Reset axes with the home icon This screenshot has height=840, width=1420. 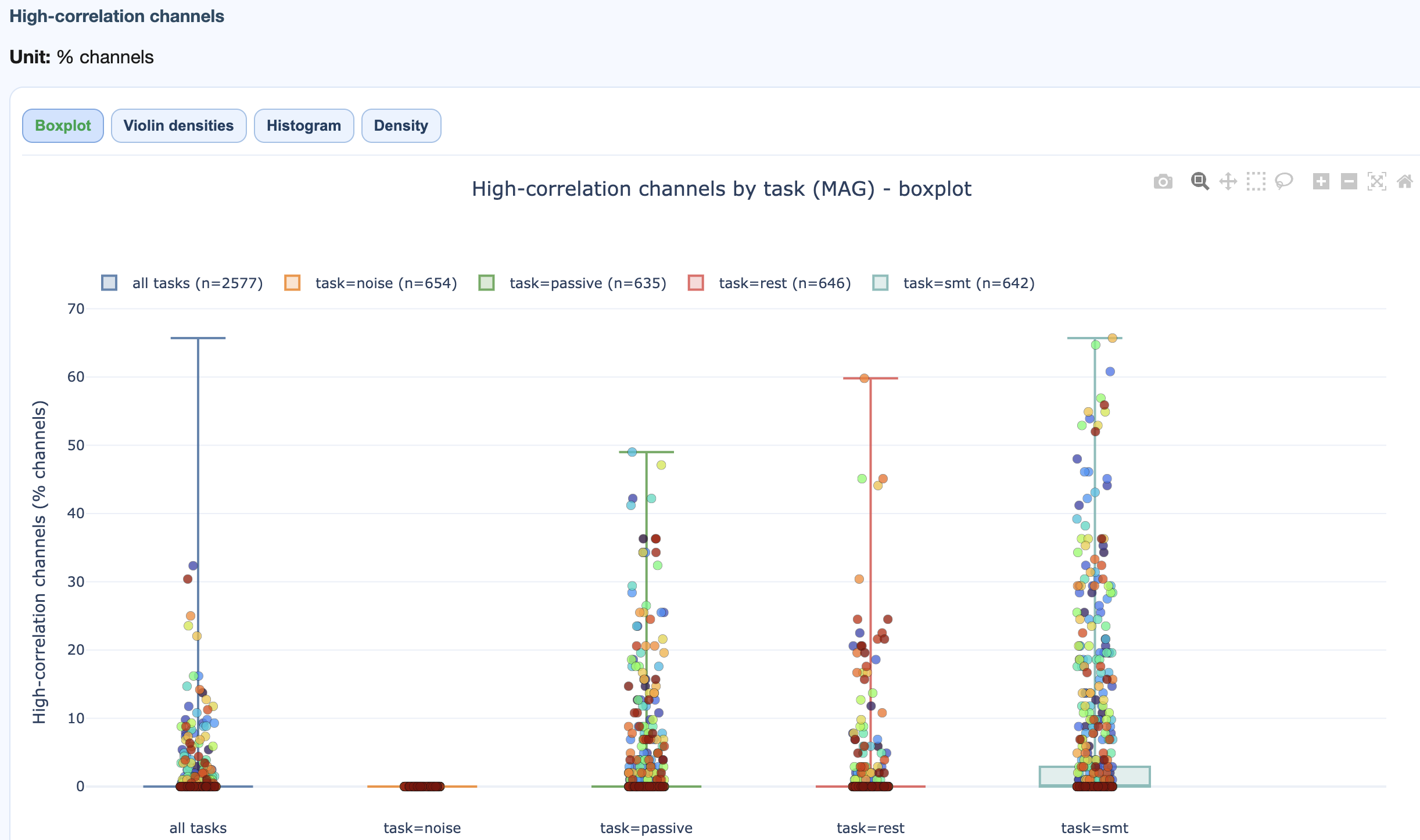[1404, 182]
